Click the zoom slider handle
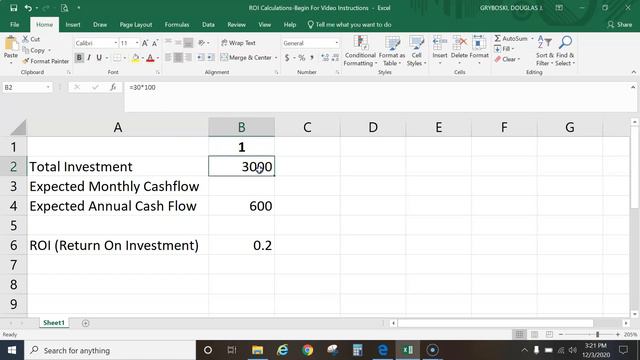This screenshot has width=640, height=360. (598, 334)
